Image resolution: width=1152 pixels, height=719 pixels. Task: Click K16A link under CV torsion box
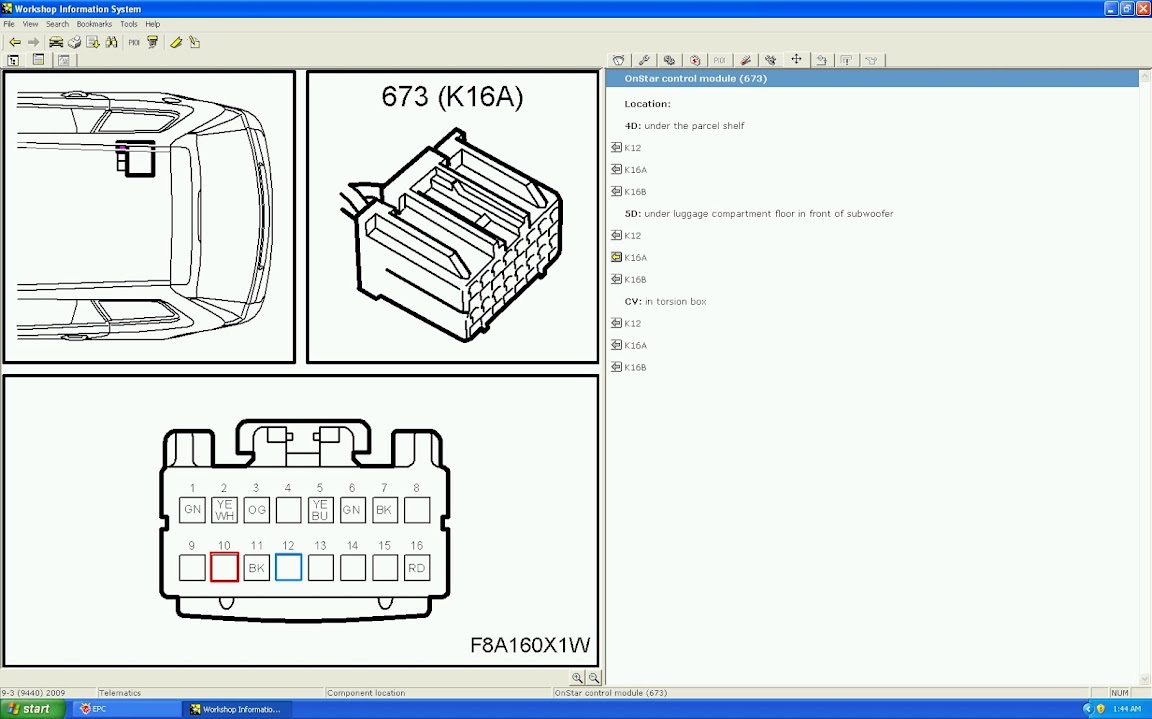pyautogui.click(x=635, y=346)
